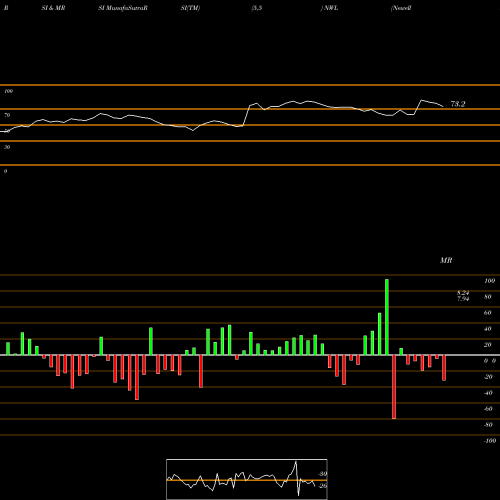Click the RSI axis label '70'
Image resolution: width=500 pixels, height=500 pixels.
7,115
